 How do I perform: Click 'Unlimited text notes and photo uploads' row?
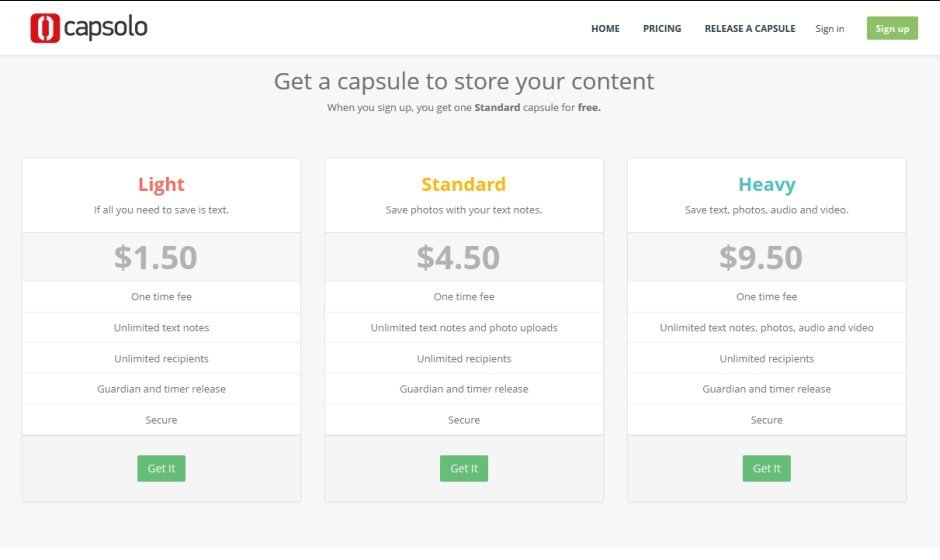coord(464,328)
